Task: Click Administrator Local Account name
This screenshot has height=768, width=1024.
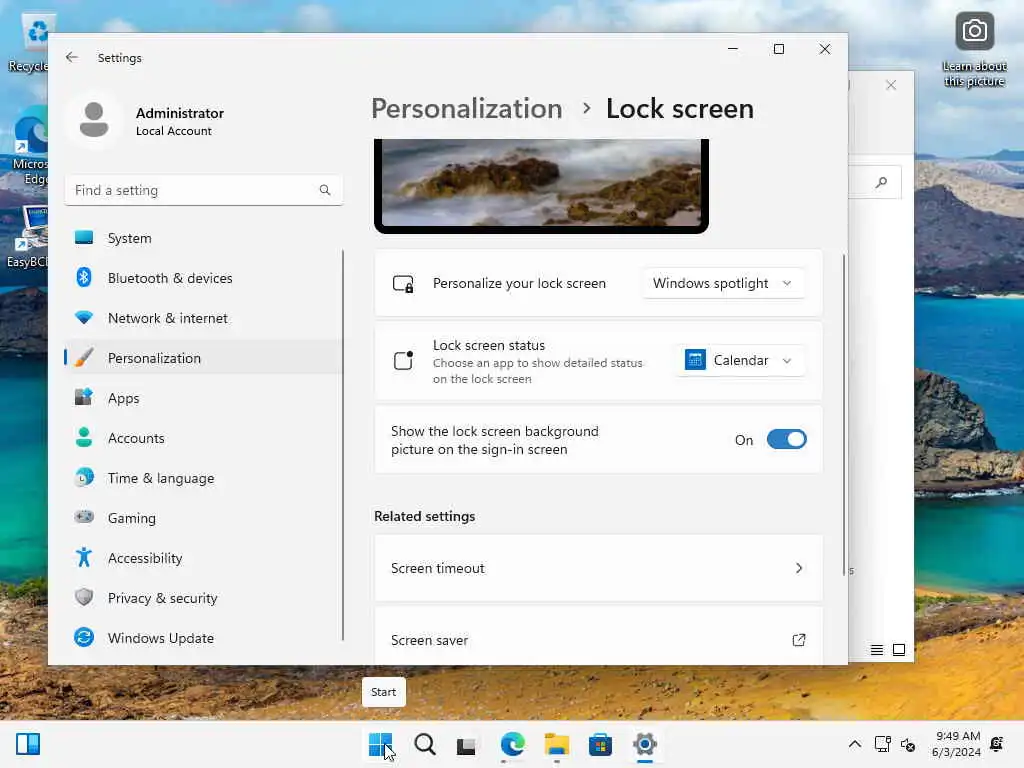Action: (180, 121)
